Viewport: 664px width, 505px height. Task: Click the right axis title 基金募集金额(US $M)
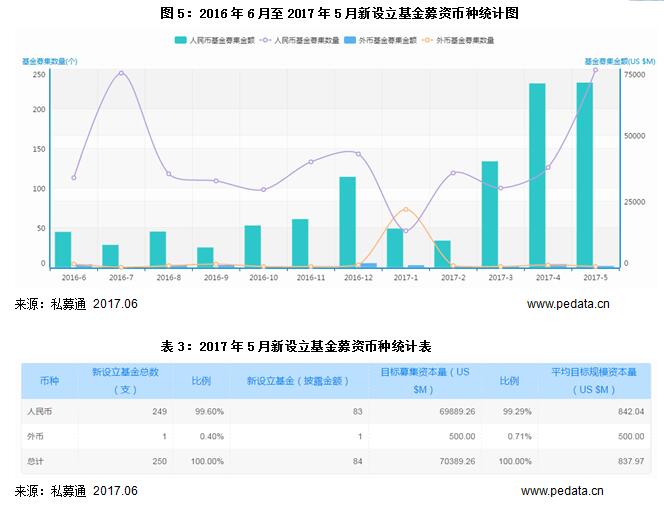(x=620, y=61)
